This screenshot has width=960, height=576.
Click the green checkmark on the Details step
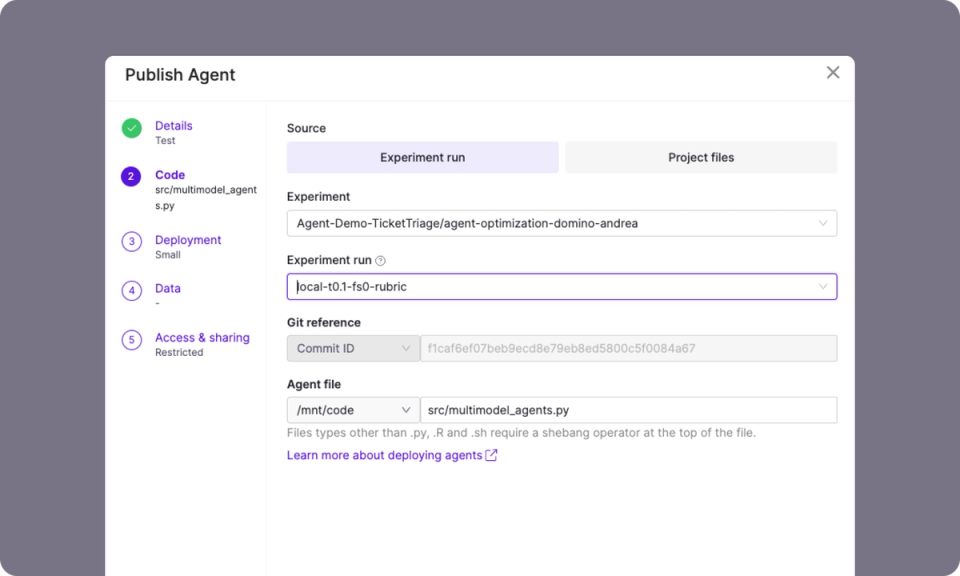coord(131,128)
